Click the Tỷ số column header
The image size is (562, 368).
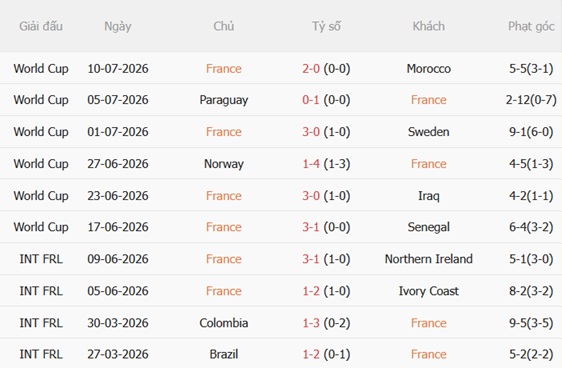coord(326,27)
